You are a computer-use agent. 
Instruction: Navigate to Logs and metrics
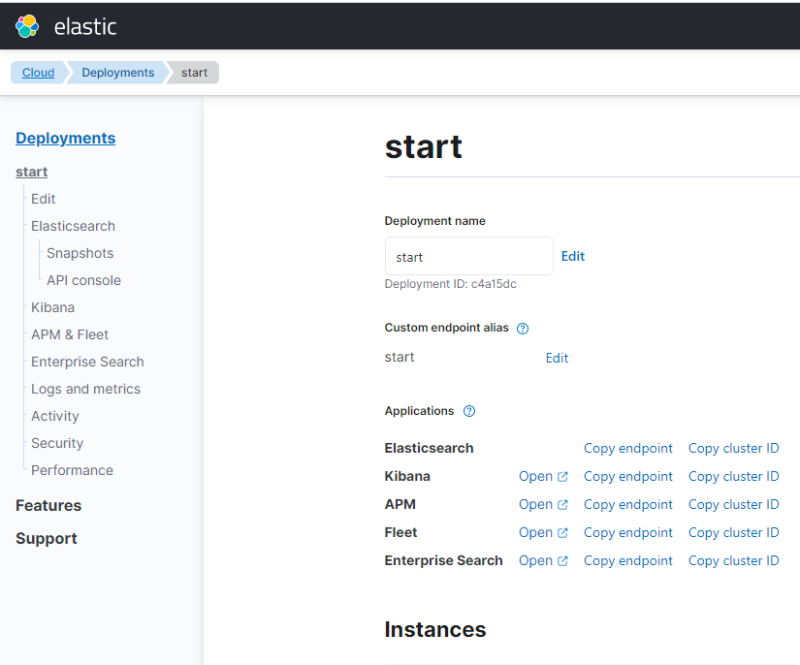point(86,389)
